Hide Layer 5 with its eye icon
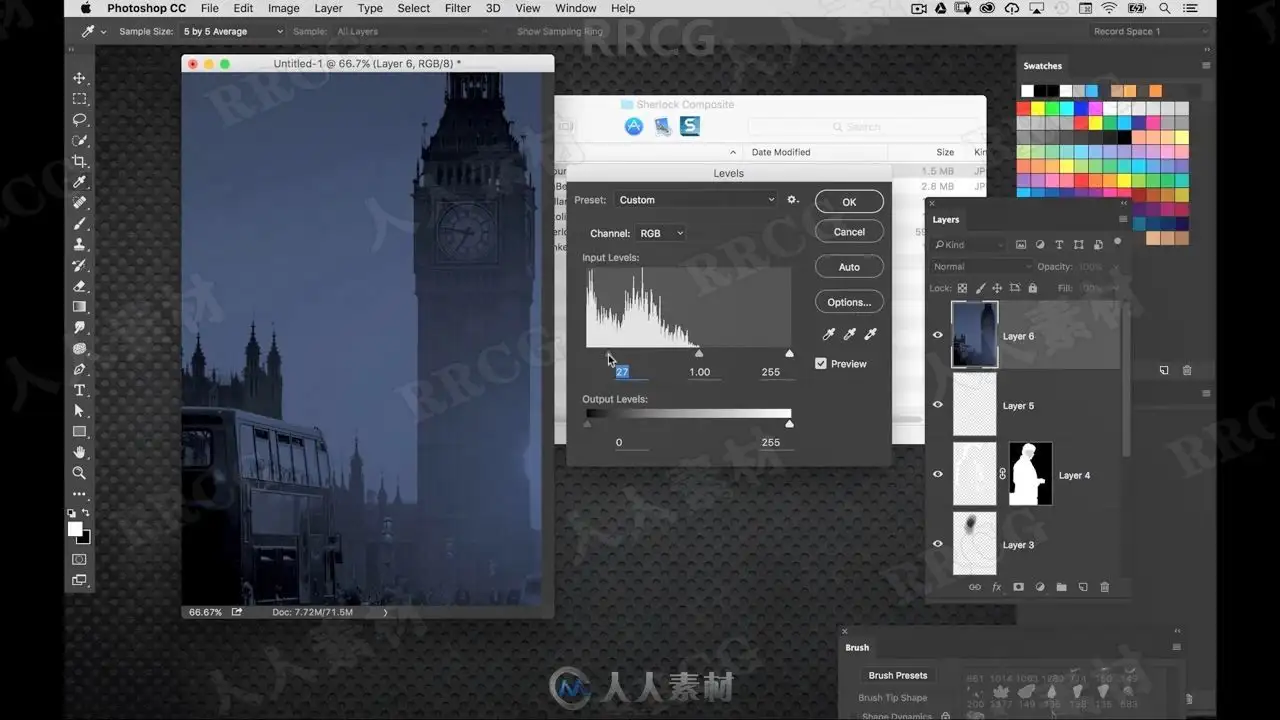The width and height of the screenshot is (1280, 720). pyautogui.click(x=938, y=405)
